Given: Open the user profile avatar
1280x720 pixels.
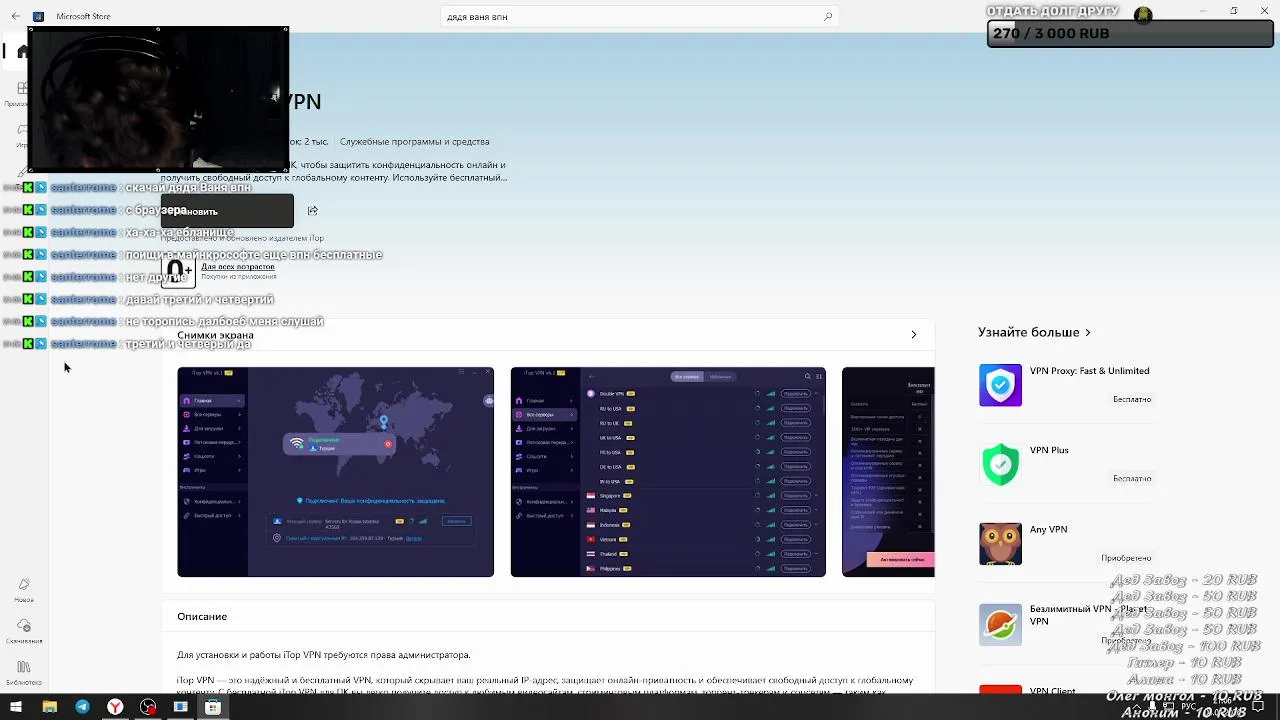Looking at the screenshot, I should click(1143, 14).
